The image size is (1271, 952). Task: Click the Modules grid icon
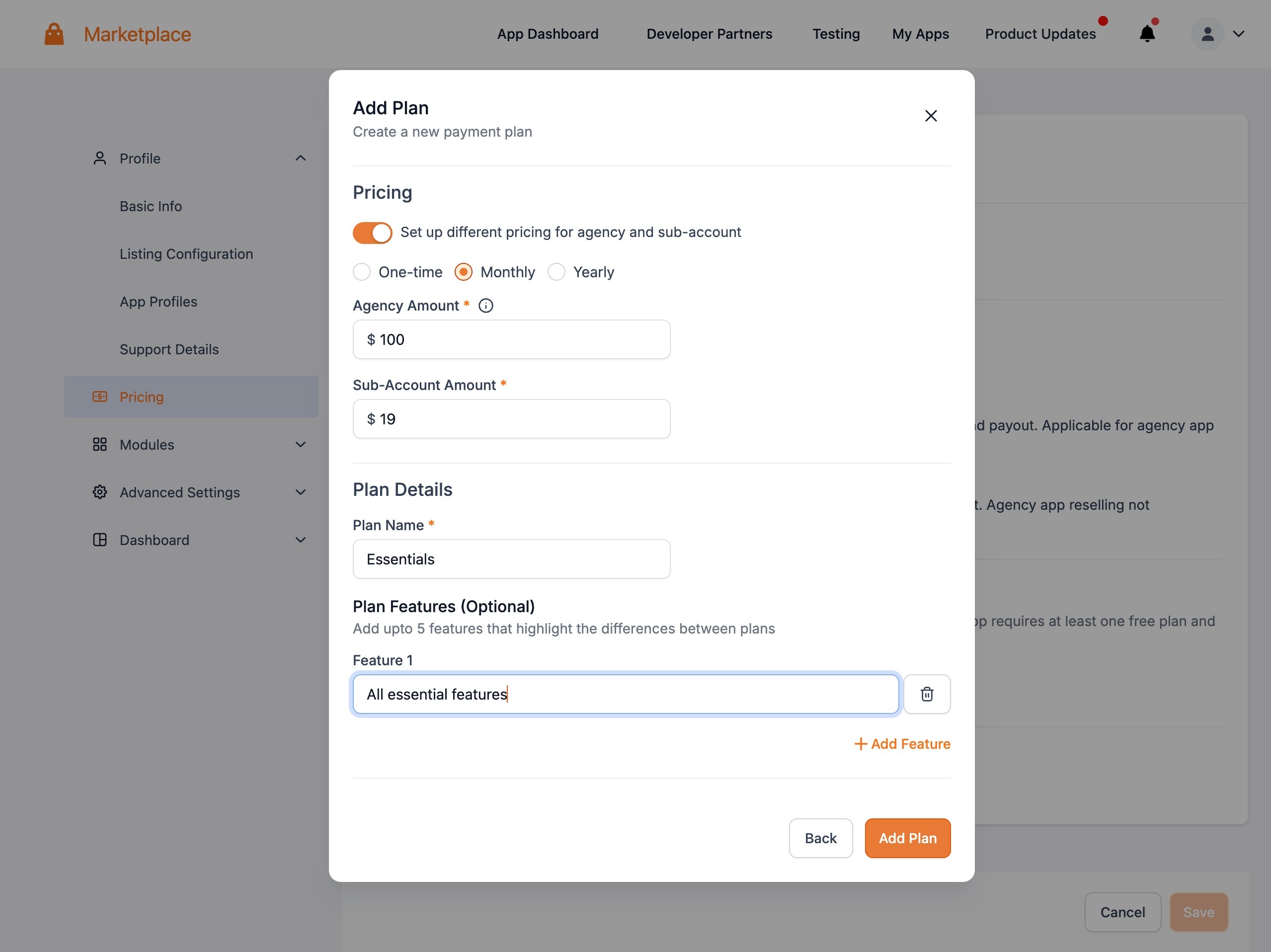coord(99,445)
